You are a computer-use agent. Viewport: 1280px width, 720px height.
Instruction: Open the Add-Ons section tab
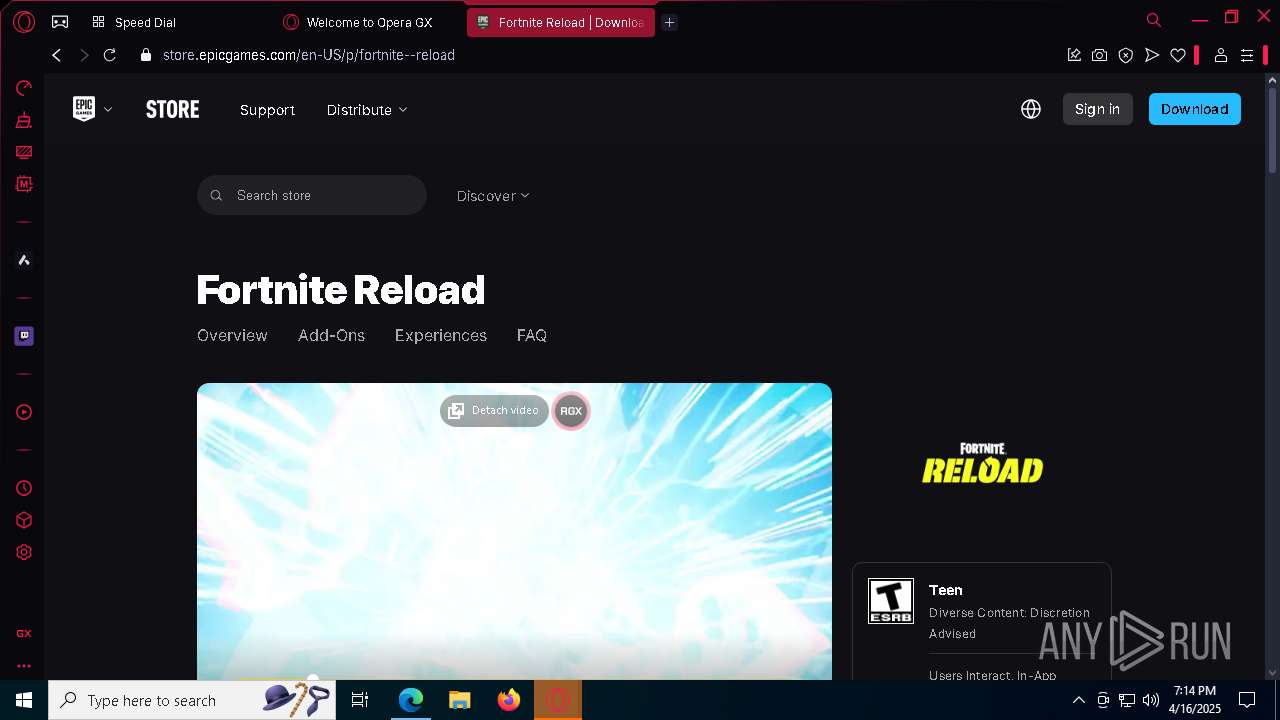[331, 336]
